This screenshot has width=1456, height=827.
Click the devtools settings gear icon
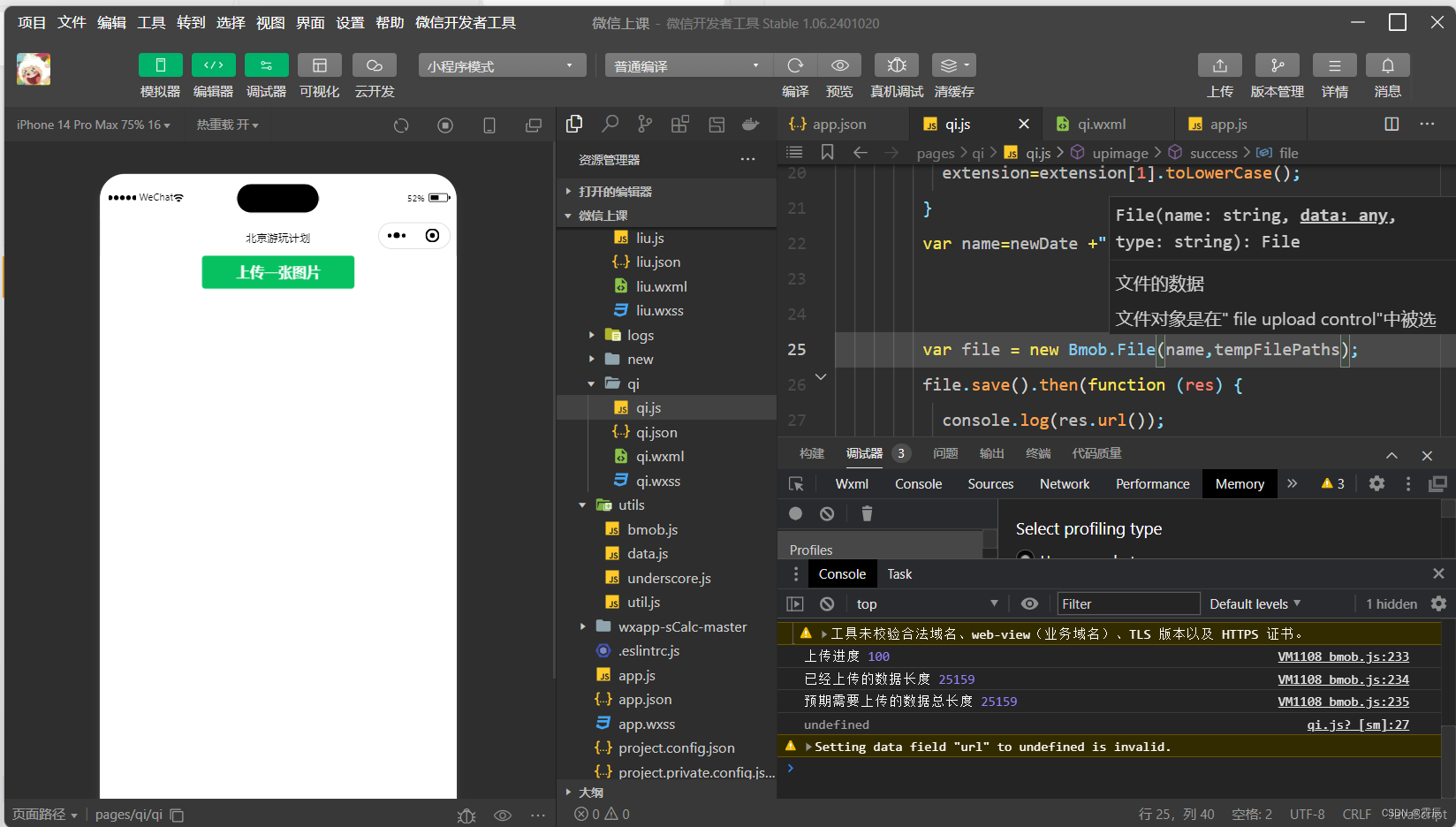point(1376,484)
